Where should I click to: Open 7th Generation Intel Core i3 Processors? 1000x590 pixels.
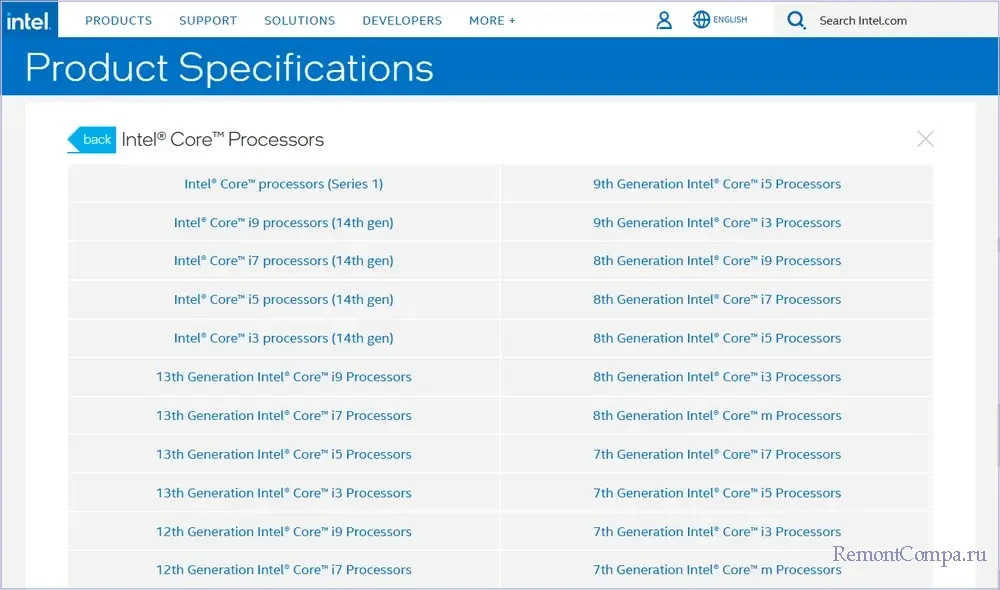716,532
